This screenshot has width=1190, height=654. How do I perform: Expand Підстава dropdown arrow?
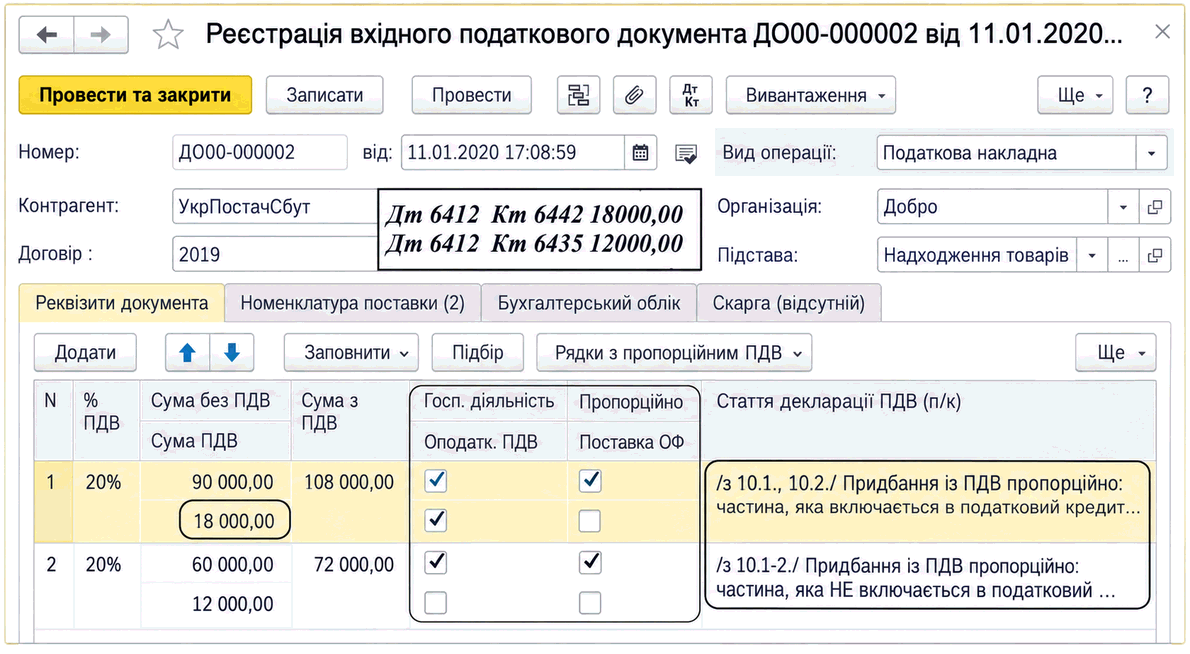click(x=1092, y=256)
